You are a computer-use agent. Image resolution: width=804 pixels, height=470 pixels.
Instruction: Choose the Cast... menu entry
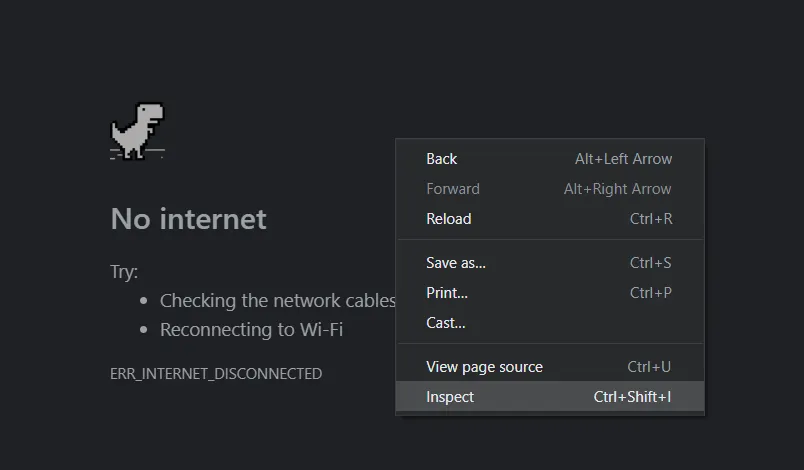pos(446,323)
